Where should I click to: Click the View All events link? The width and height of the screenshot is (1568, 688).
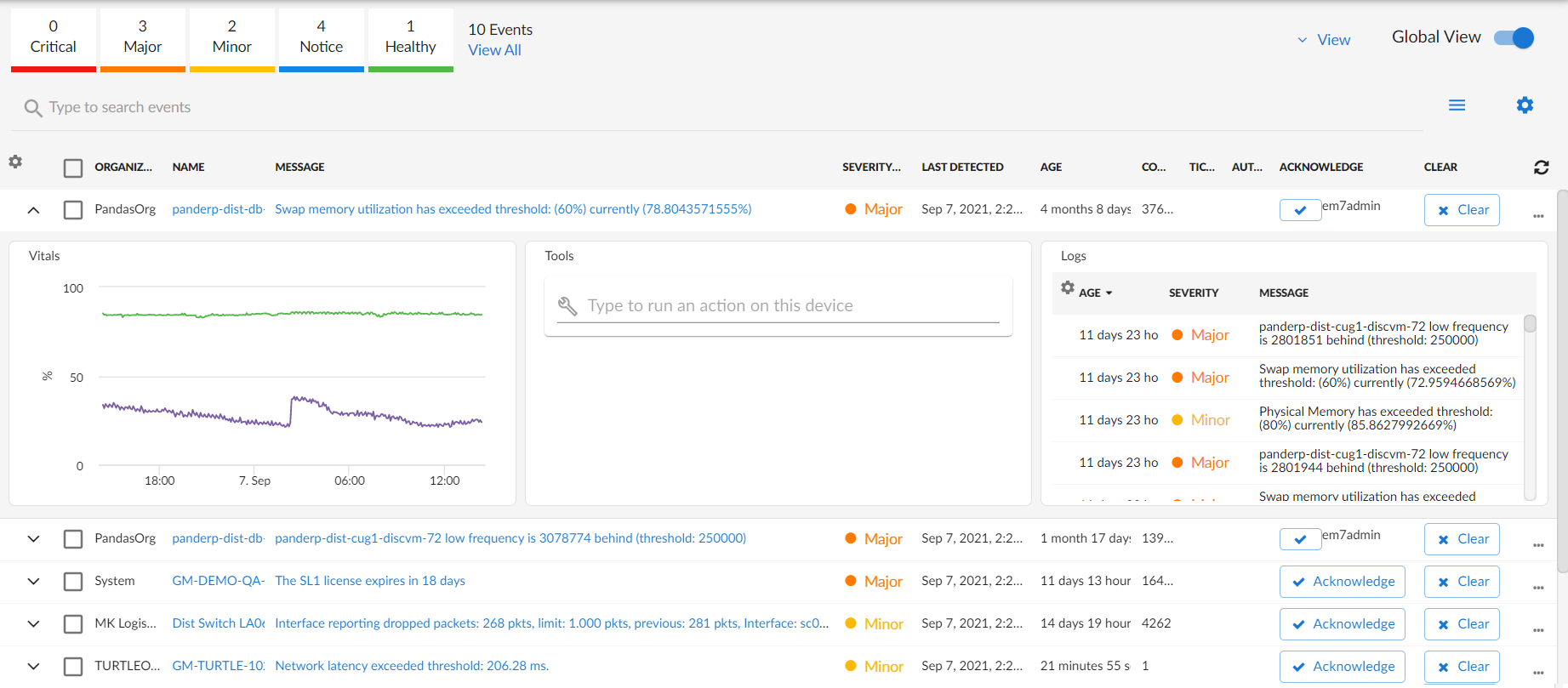[x=494, y=50]
